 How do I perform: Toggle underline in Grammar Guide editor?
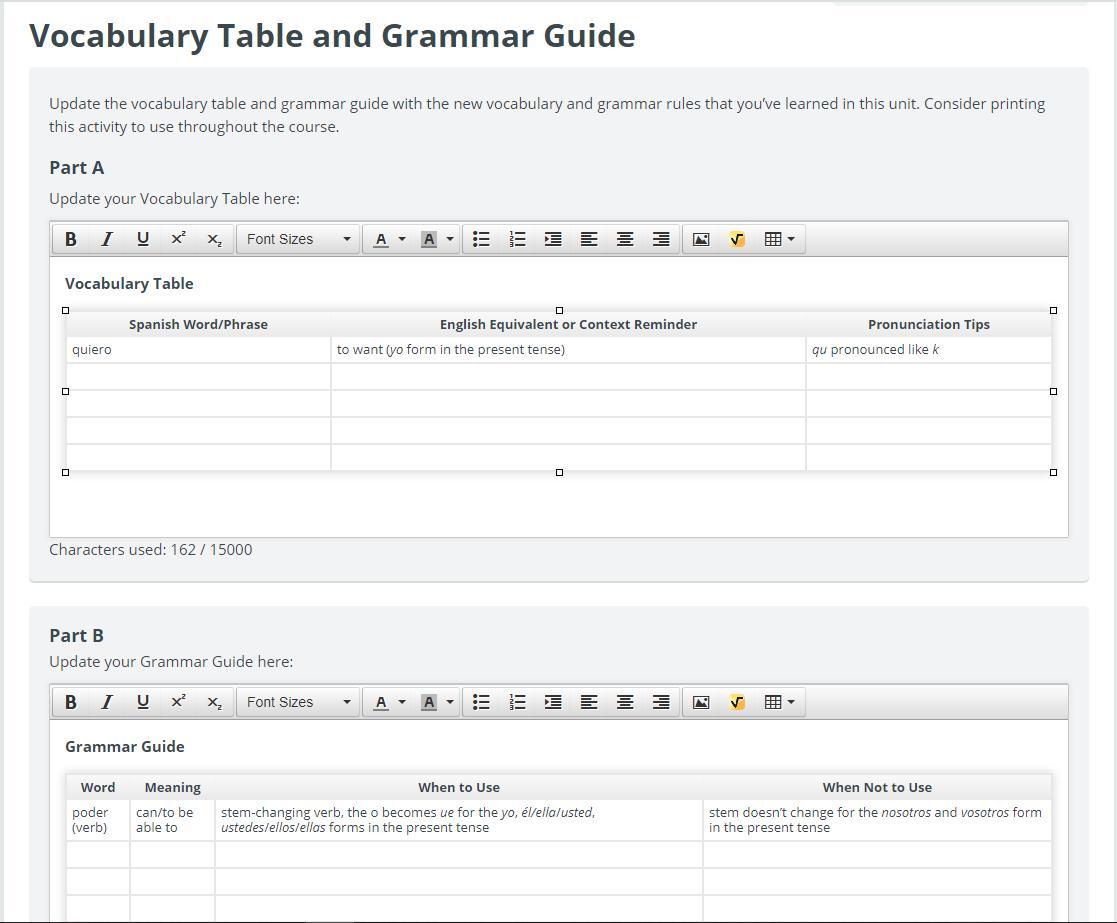142,702
